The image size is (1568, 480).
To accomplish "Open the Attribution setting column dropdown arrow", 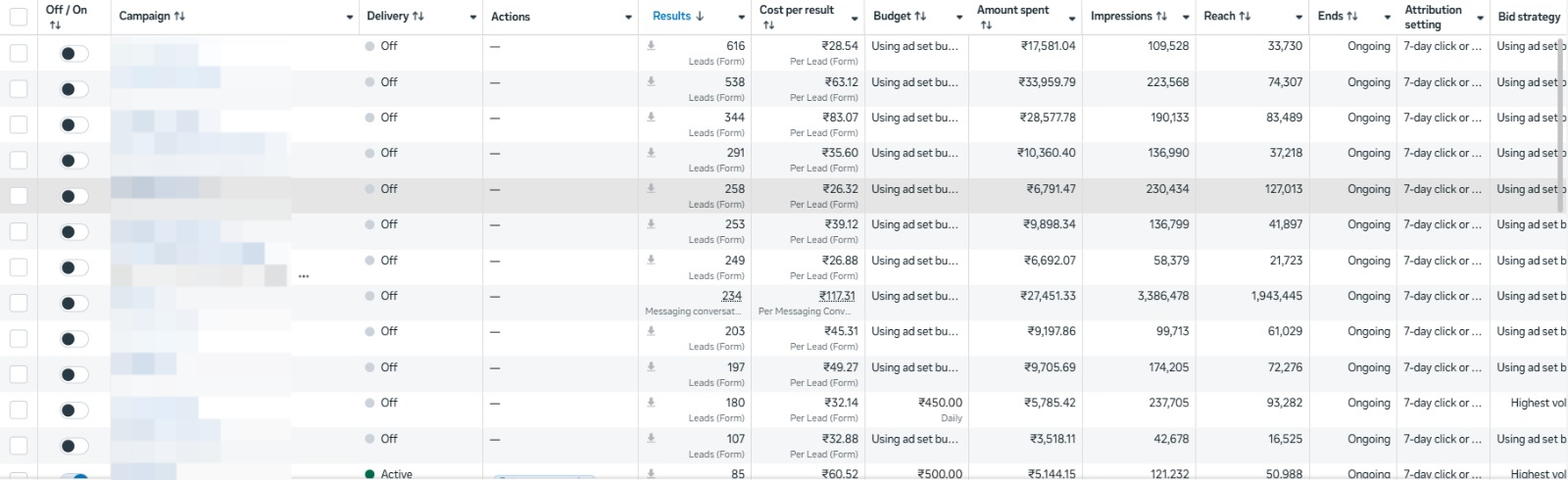I will (x=1480, y=18).
